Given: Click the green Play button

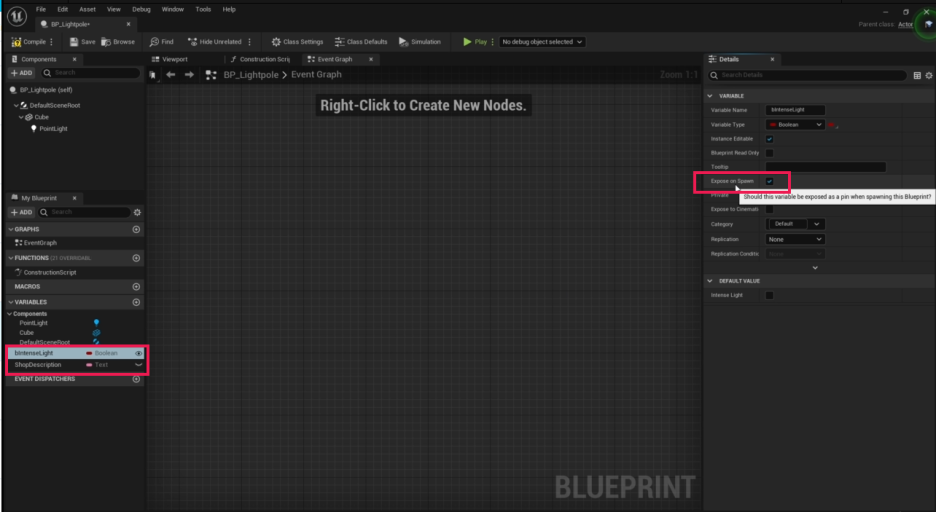Looking at the screenshot, I should 475,42.
